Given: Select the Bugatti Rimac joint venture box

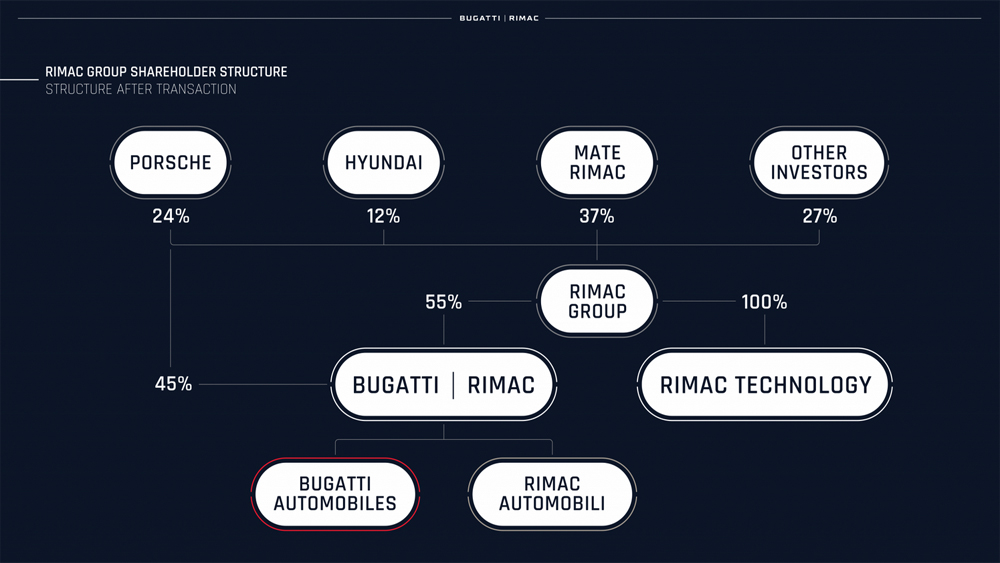Looking at the screenshot, I should pos(444,384).
